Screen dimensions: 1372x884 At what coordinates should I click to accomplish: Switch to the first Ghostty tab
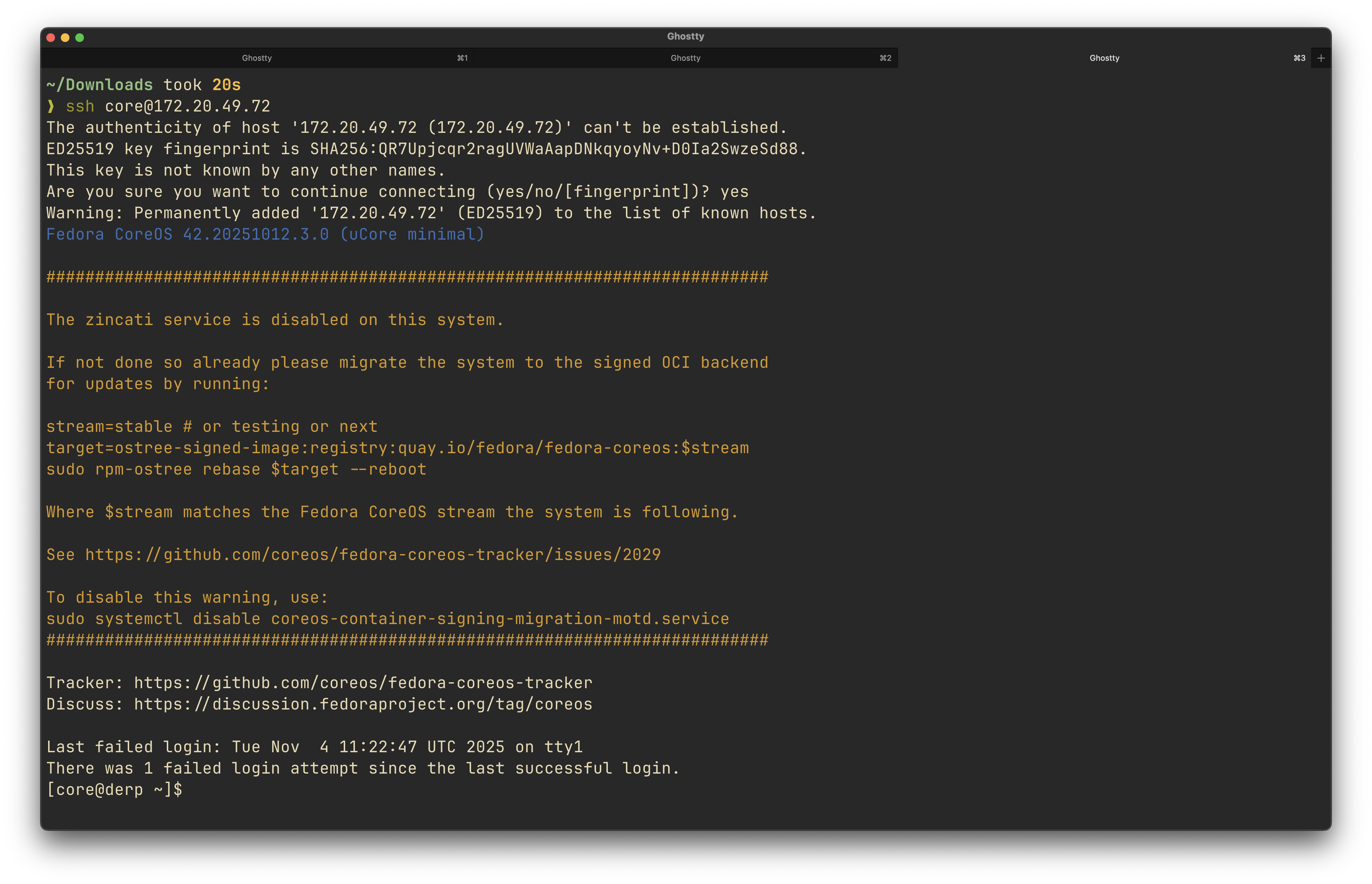(257, 58)
